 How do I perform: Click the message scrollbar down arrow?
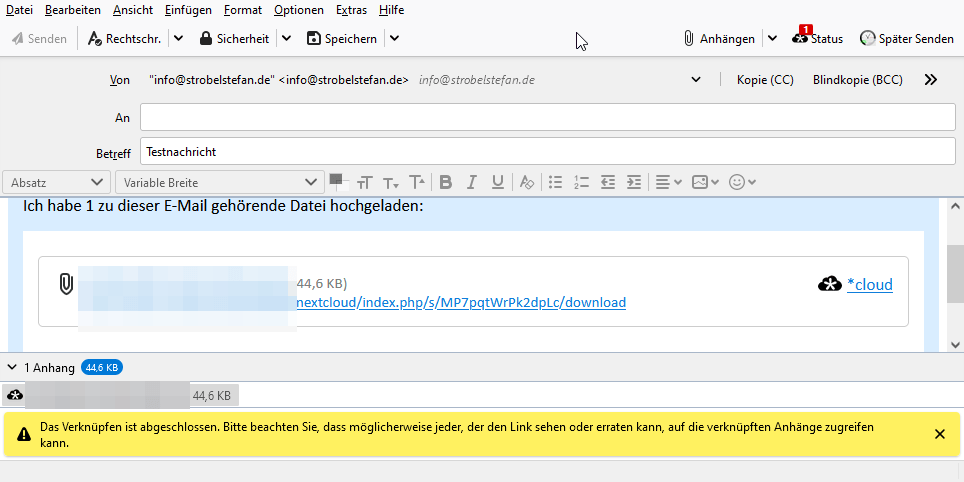[954, 344]
